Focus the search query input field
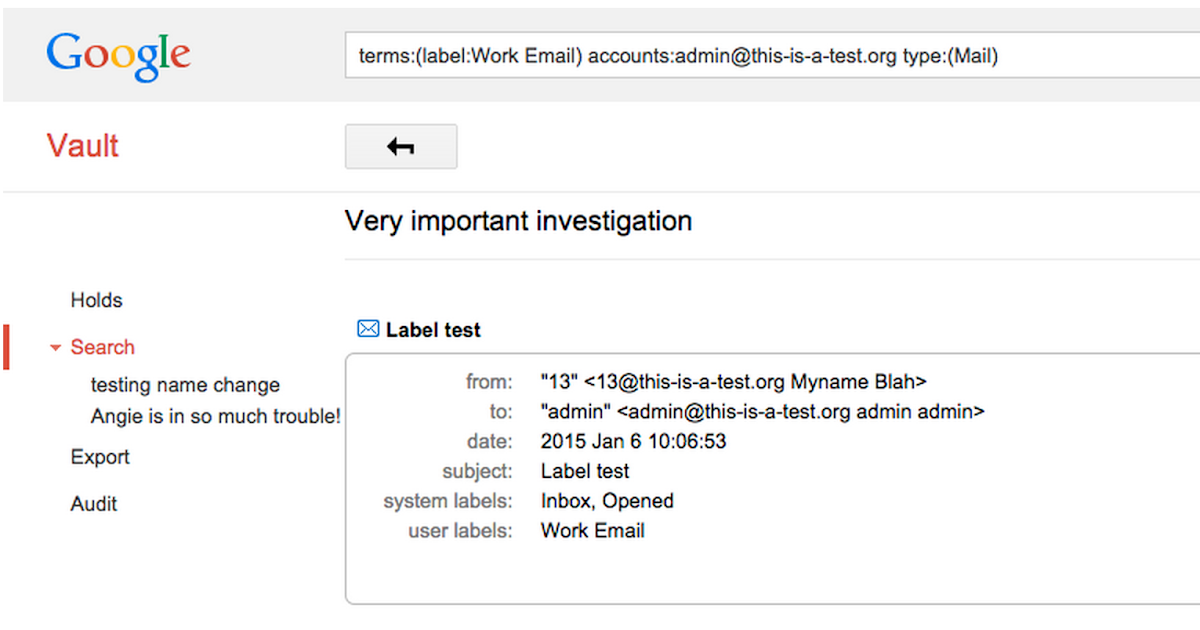 pyautogui.click(x=770, y=56)
